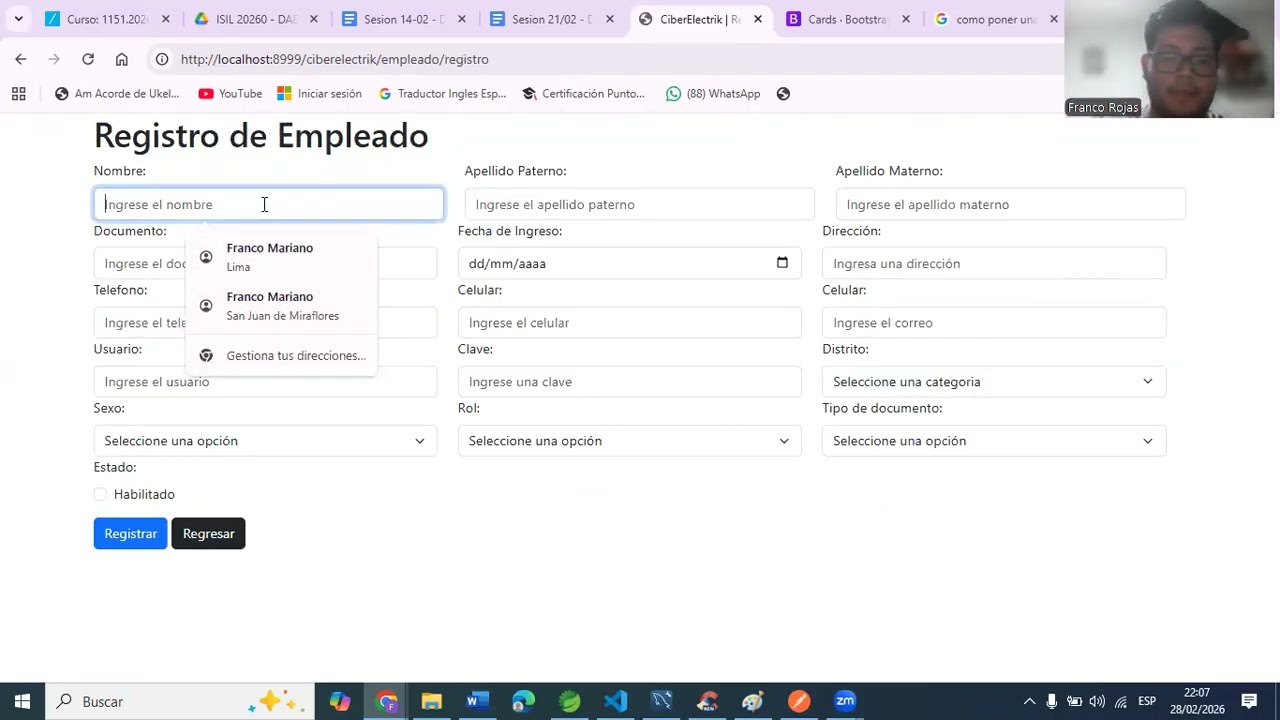Open the tab search dropdown arrow
This screenshot has height=720, width=1280.
click(18, 19)
